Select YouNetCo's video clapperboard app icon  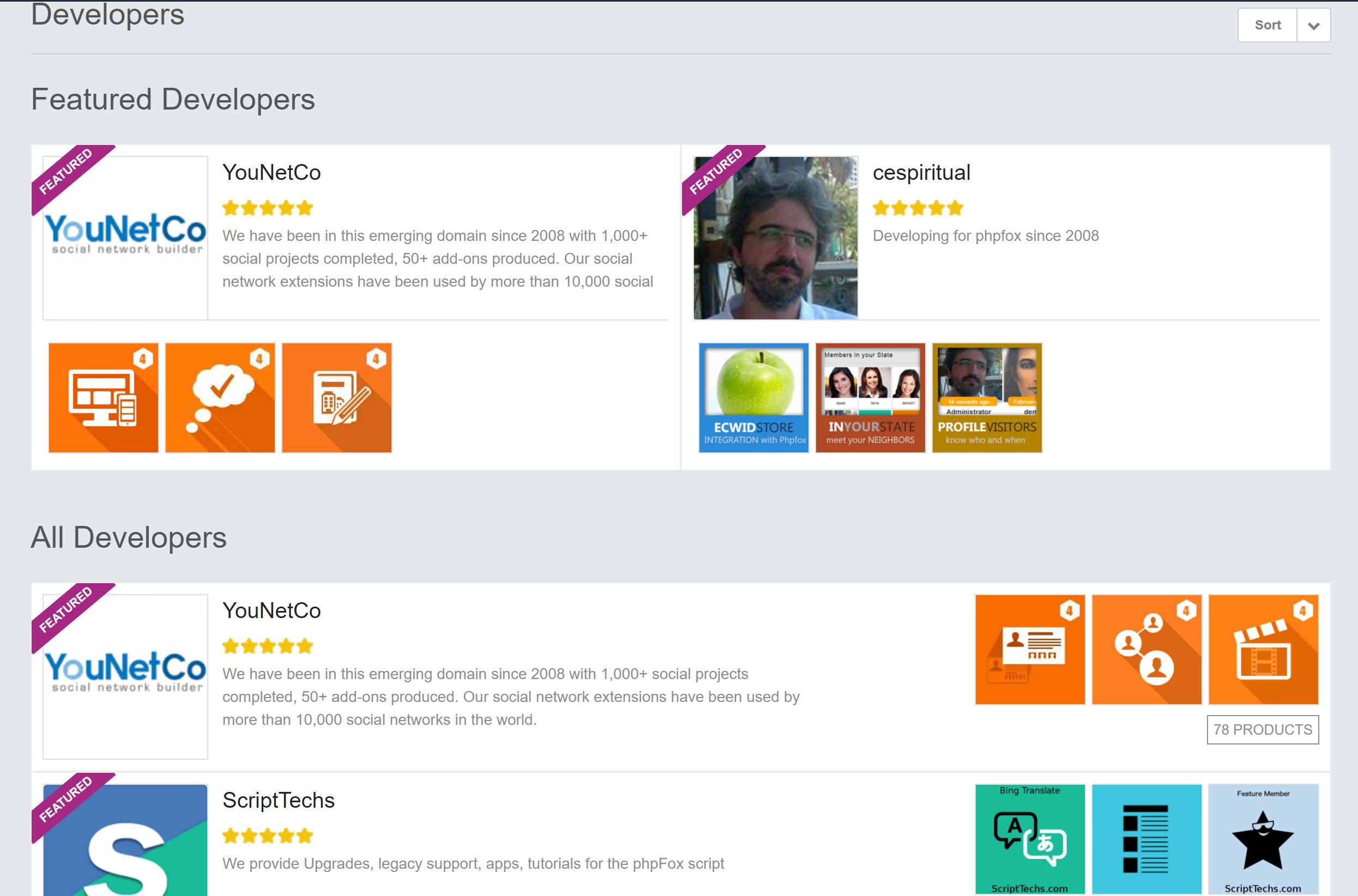[x=1263, y=649]
